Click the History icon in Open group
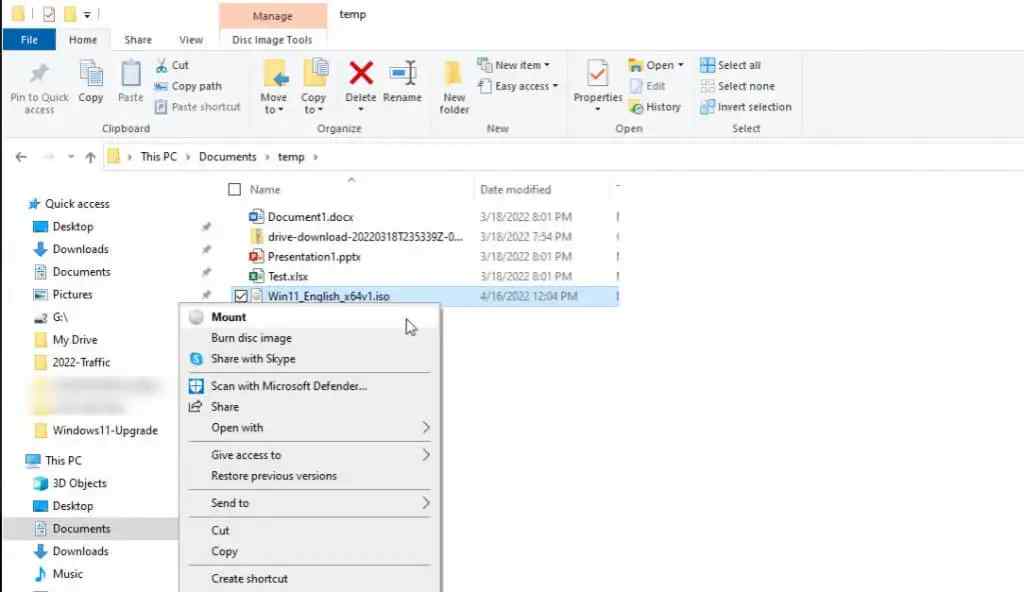The height and width of the screenshot is (592, 1024). (x=636, y=107)
